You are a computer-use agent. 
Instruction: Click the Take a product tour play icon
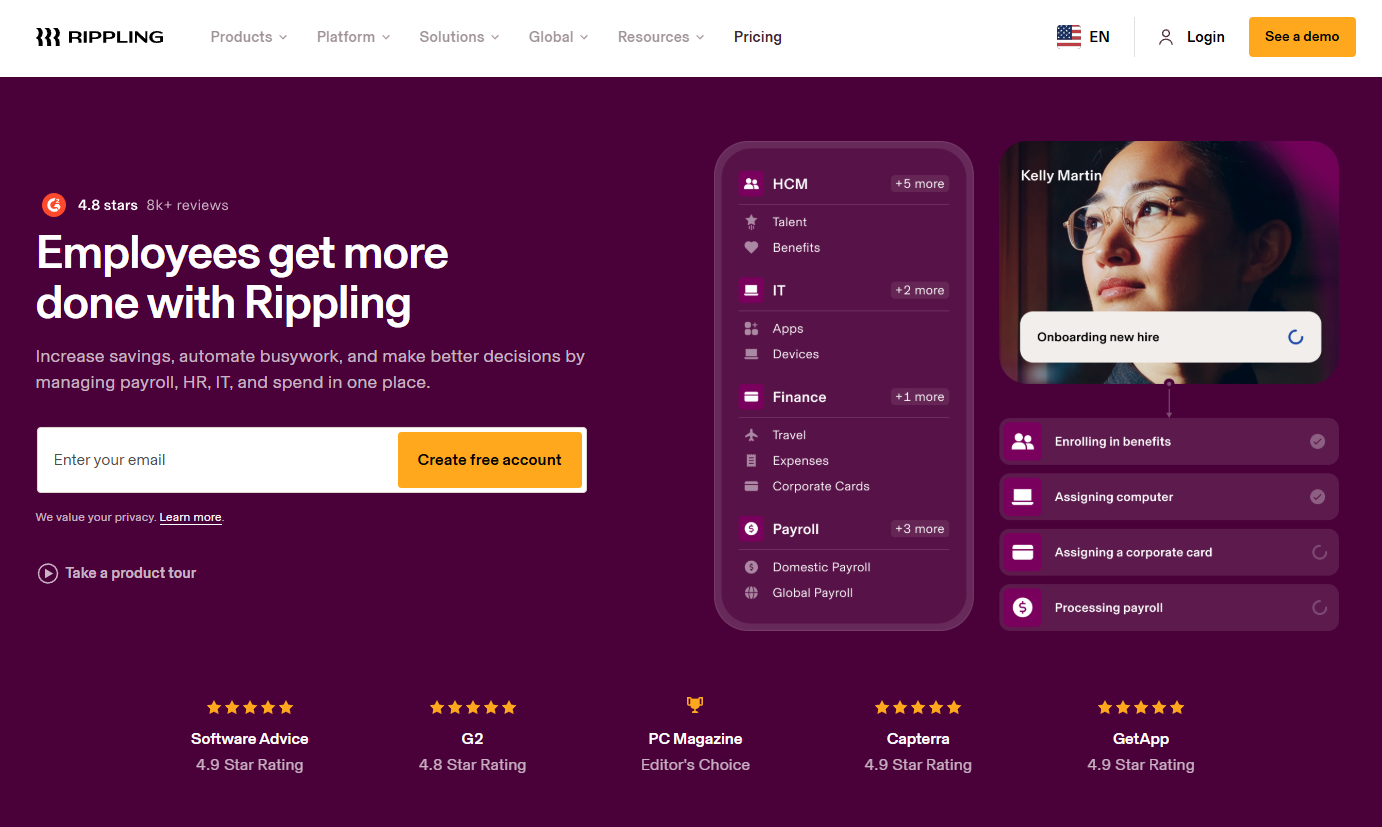[47, 572]
